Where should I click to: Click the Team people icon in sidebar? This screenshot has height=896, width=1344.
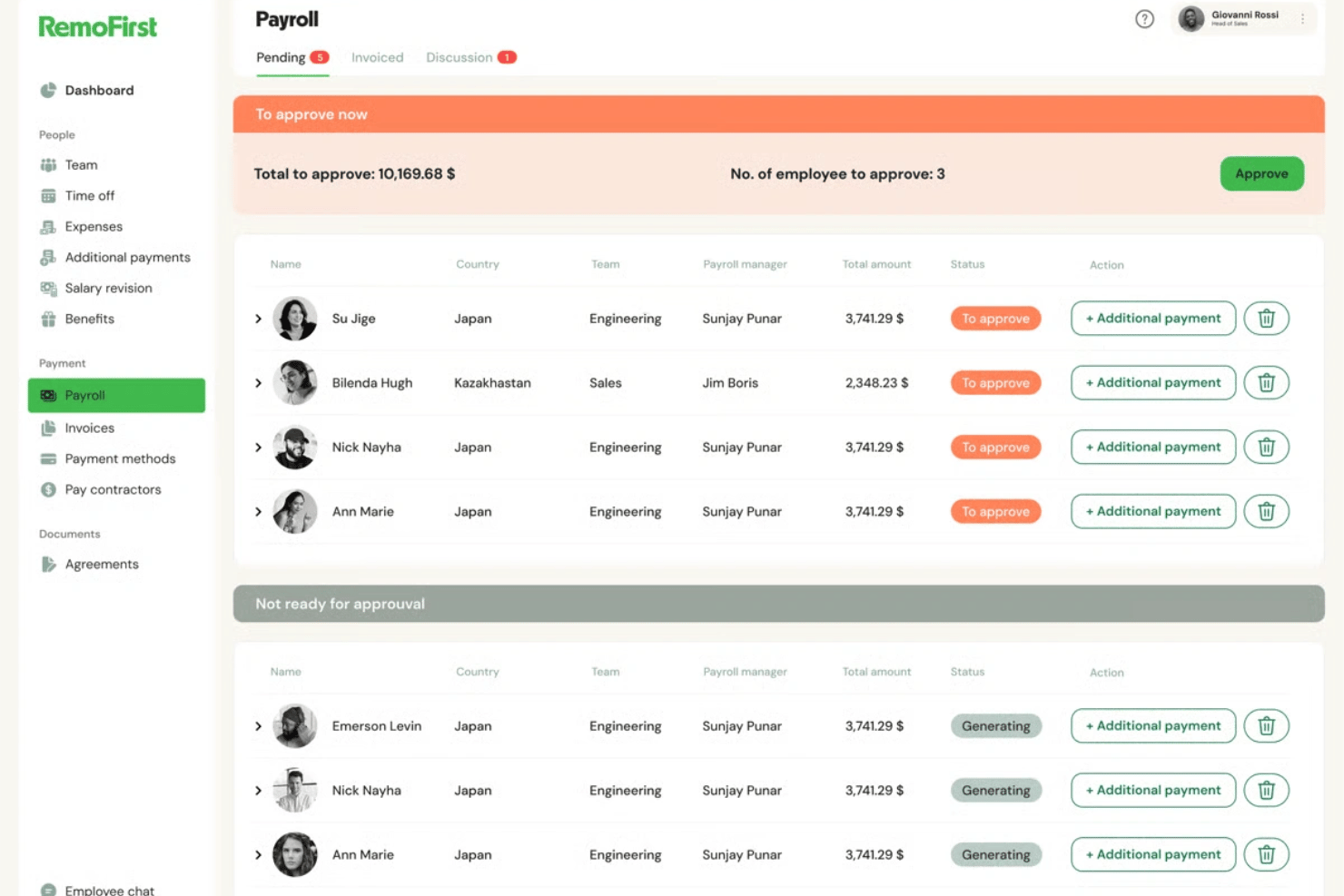pyautogui.click(x=48, y=165)
